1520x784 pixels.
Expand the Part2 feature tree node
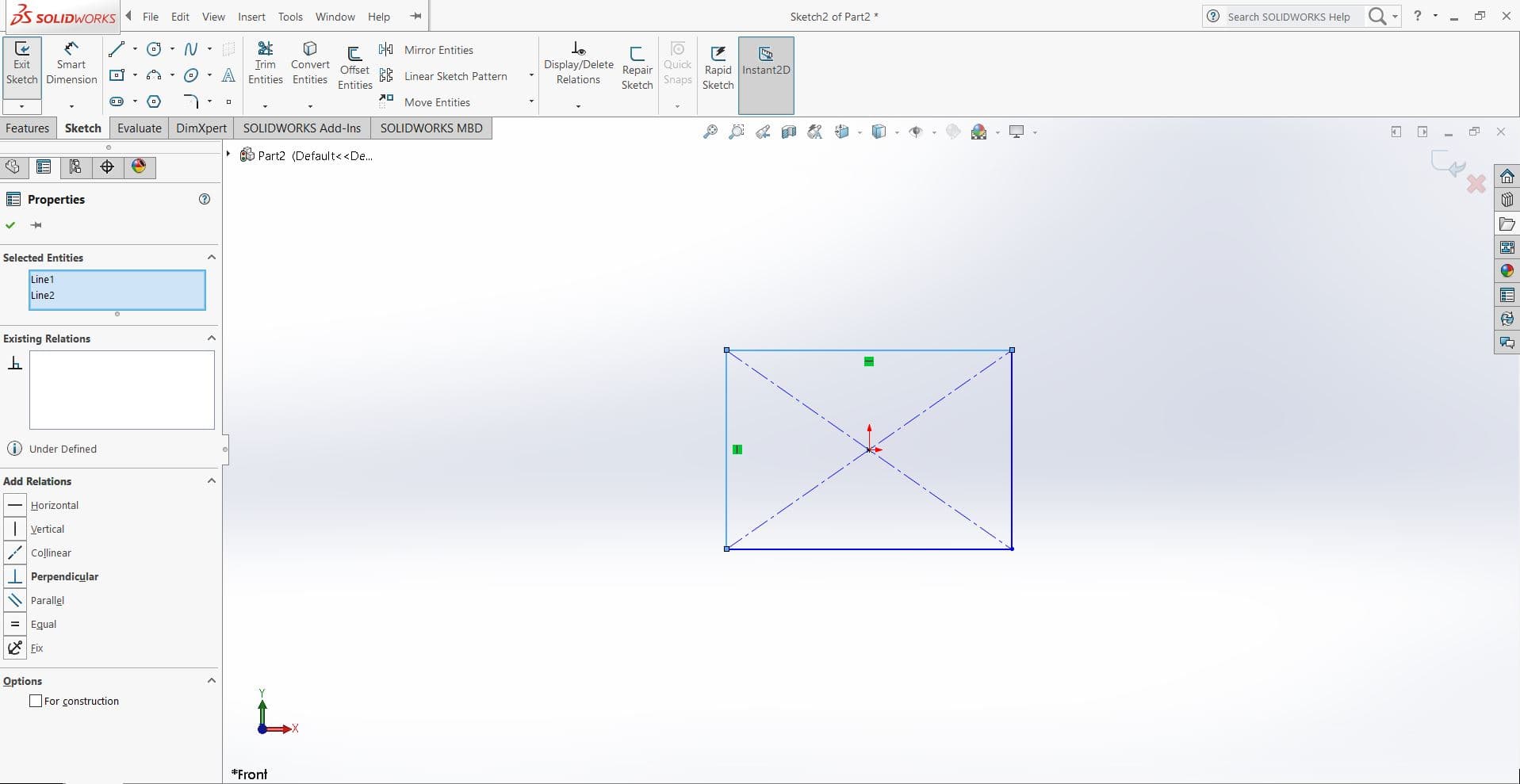pos(228,155)
